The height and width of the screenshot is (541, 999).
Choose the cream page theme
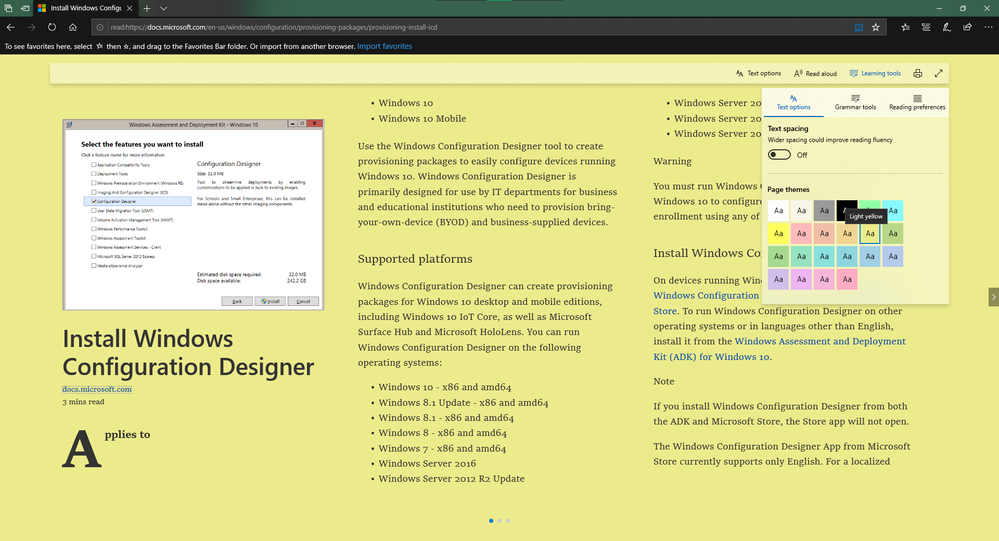coord(801,210)
